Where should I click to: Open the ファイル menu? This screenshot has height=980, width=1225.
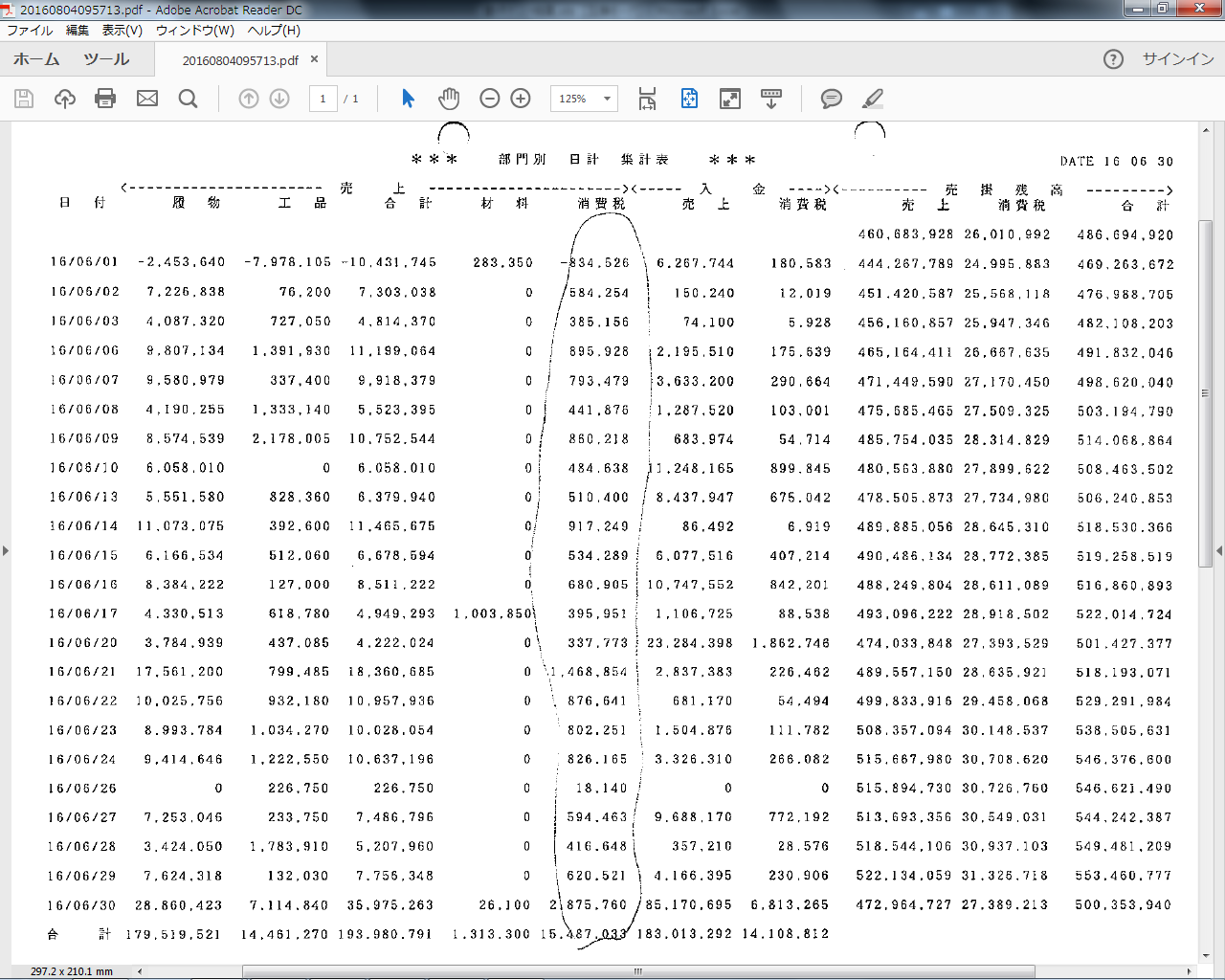30,31
